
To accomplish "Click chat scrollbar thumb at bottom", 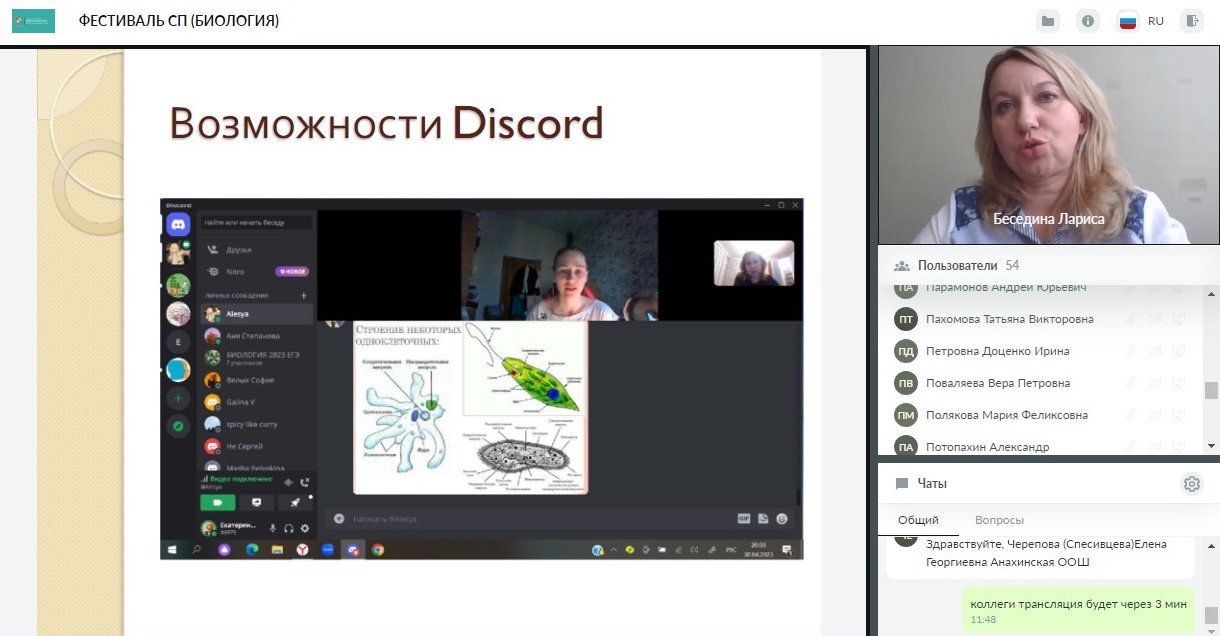I will click(1211, 615).
